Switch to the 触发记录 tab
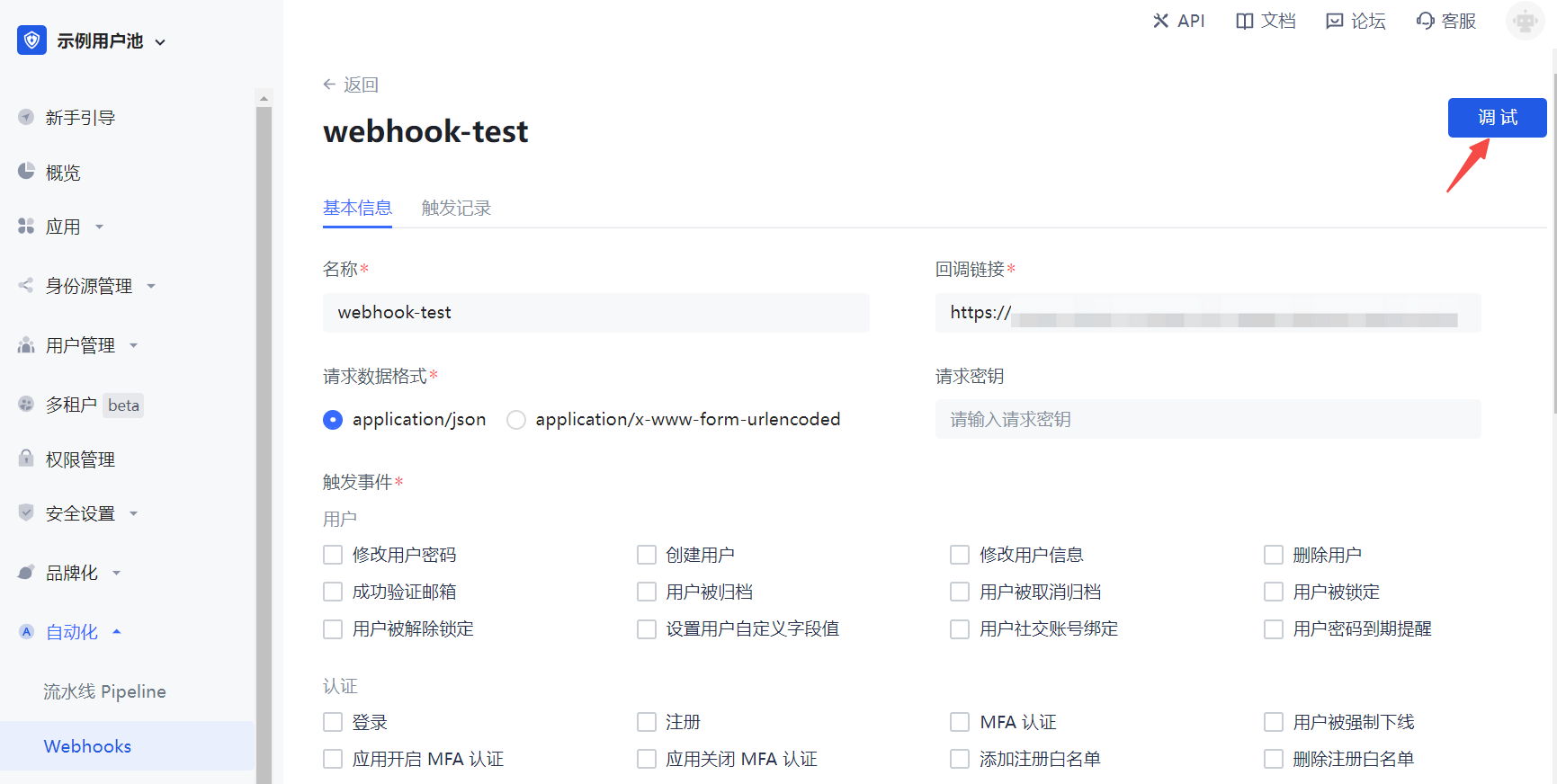 tap(456, 208)
